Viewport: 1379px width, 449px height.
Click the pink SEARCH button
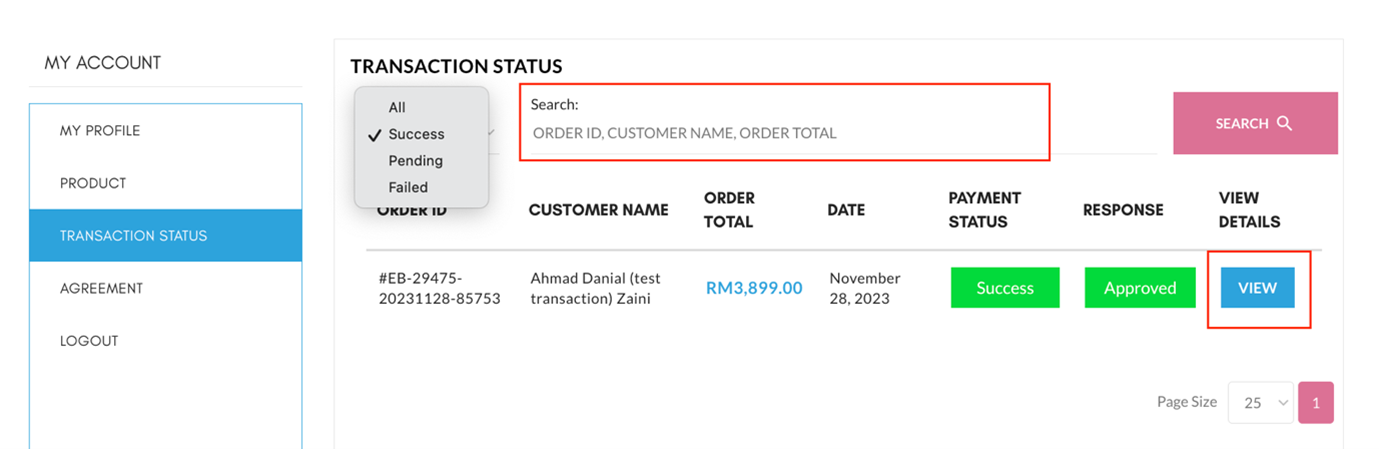click(1254, 123)
